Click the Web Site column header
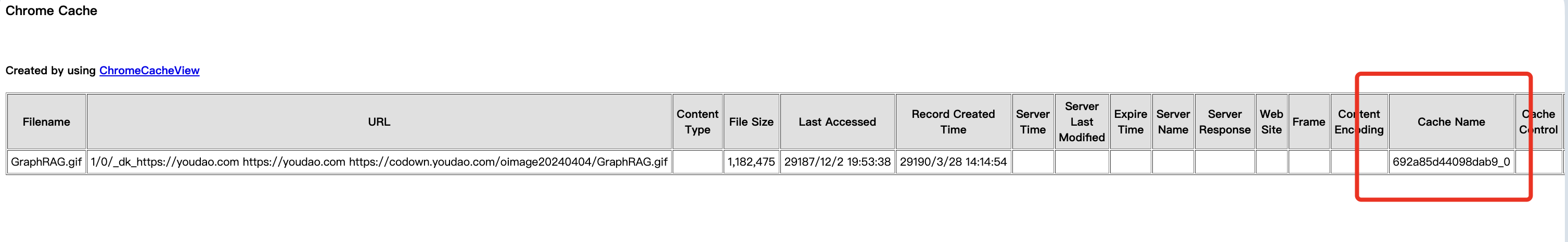This screenshot has height=242, width=1568. [1271, 122]
